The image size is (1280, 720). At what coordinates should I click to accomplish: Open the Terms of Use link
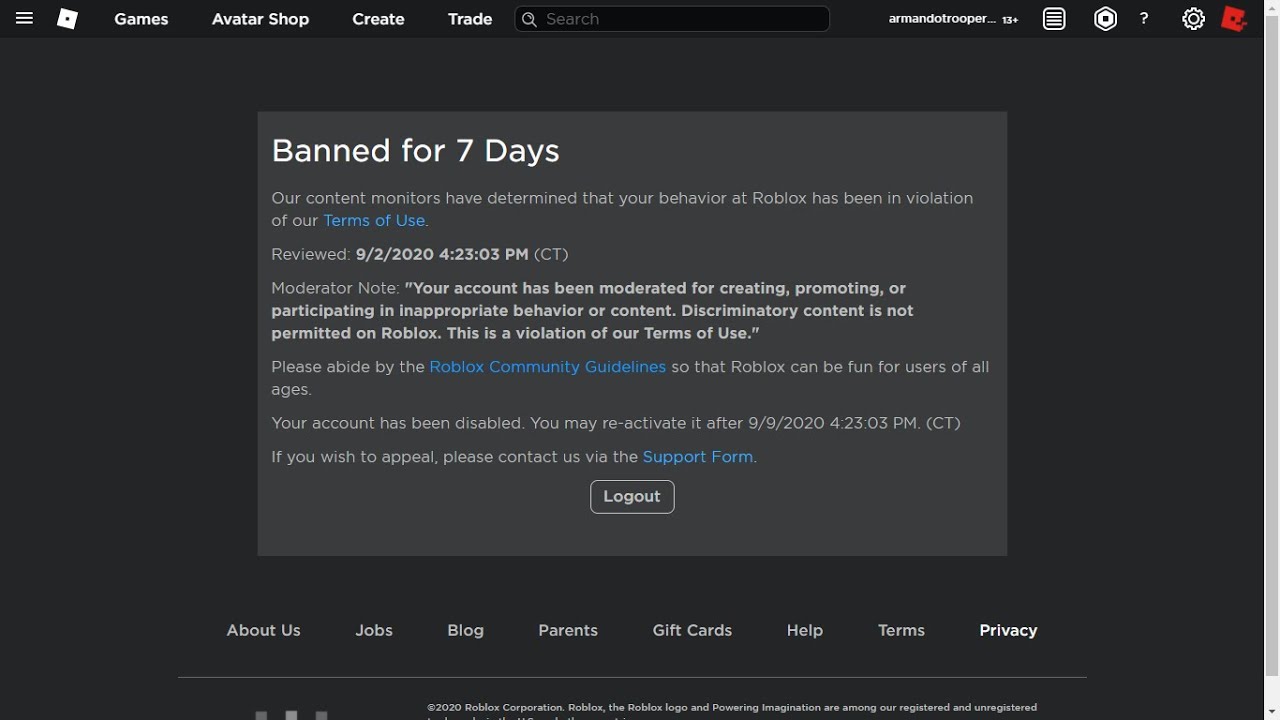click(x=374, y=220)
